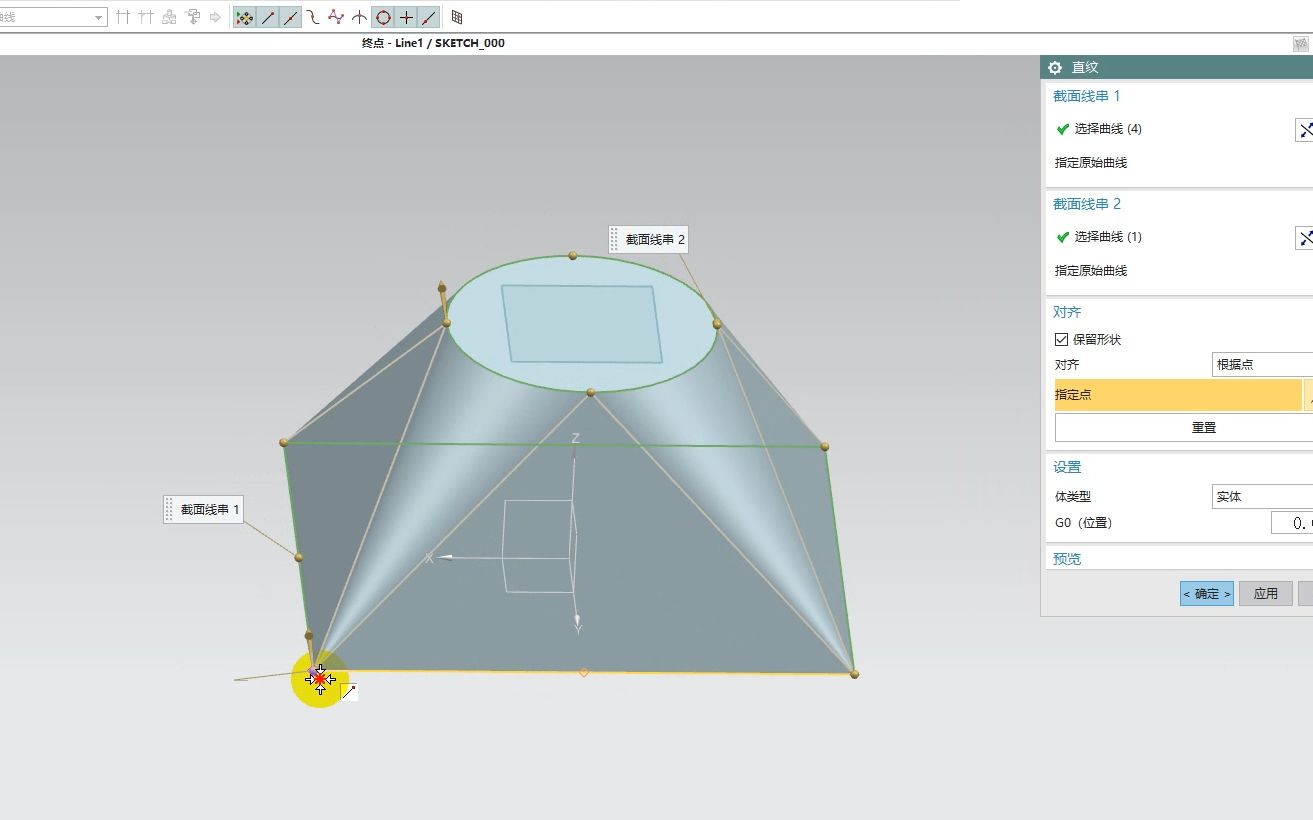The image size is (1313, 820).
Task: Click alignment point at ellipse top
Action: [x=572, y=256]
